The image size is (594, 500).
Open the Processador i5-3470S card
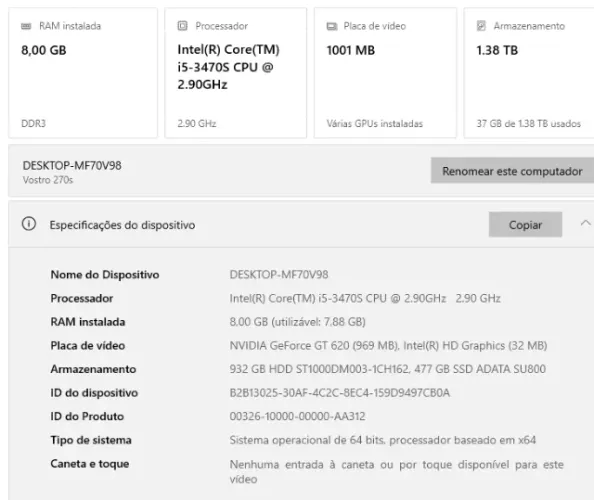point(236,73)
